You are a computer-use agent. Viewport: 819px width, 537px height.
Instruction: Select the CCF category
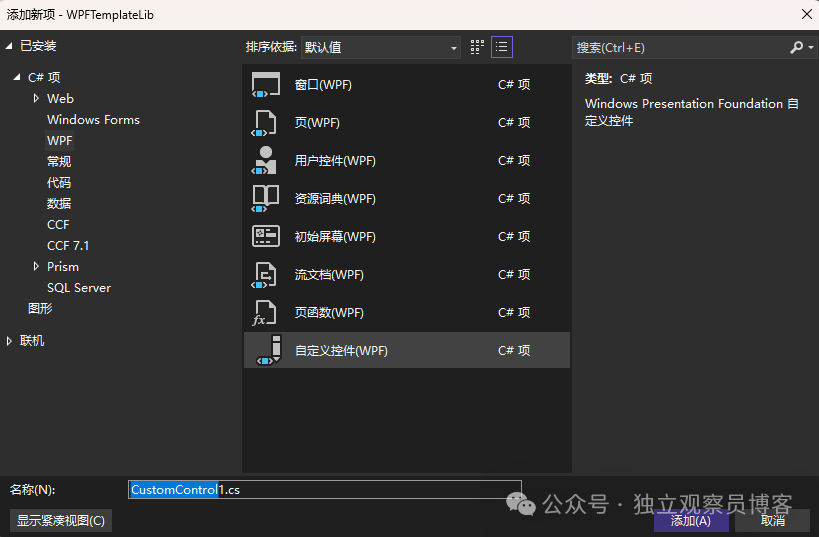click(58, 225)
